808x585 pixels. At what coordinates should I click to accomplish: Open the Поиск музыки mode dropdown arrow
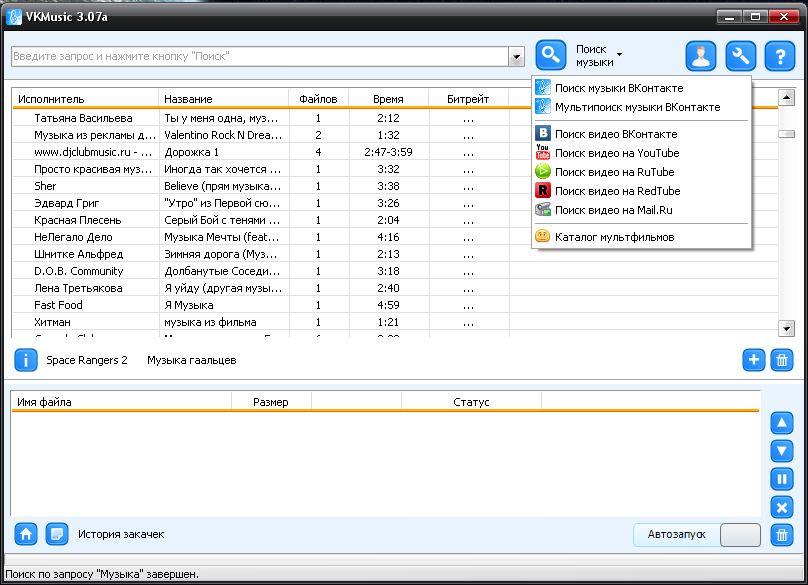619,54
